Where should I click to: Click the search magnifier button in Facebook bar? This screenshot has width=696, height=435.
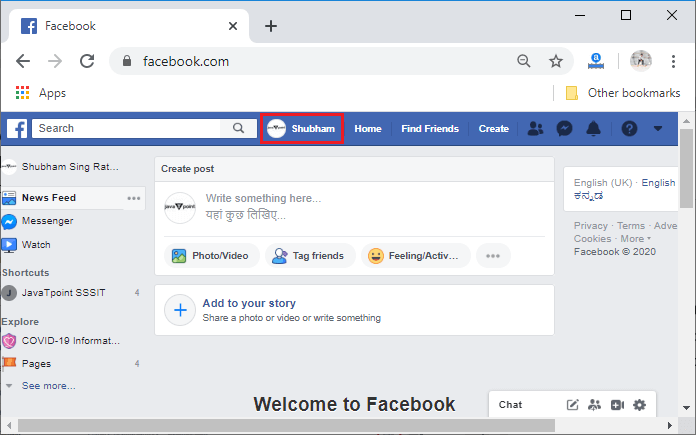click(238, 128)
